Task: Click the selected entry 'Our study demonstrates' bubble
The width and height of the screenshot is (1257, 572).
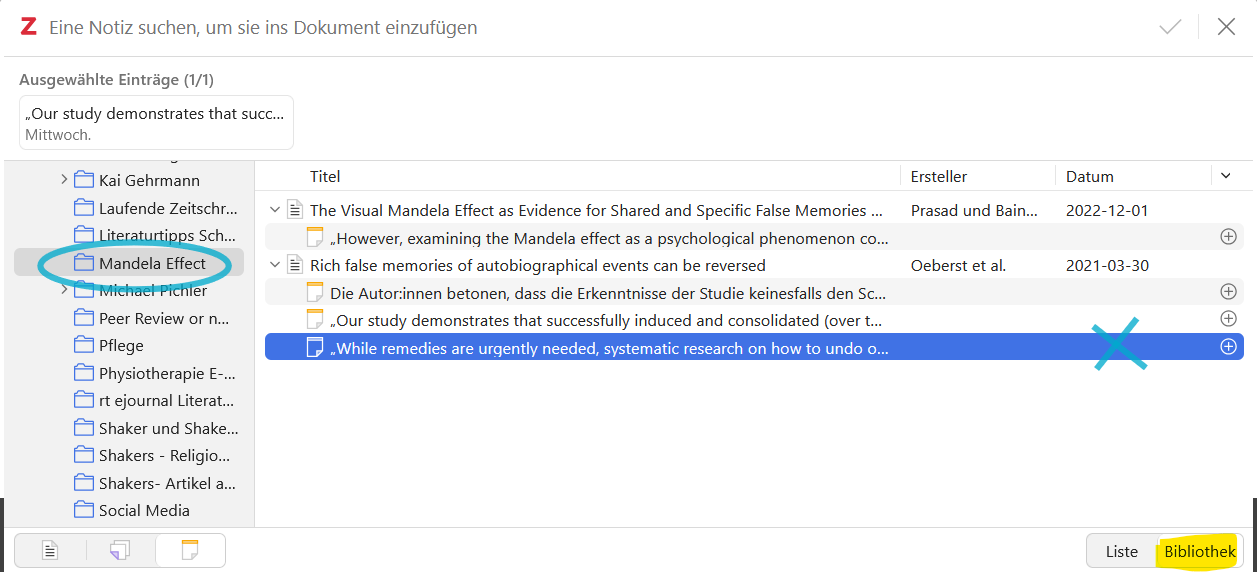Action: coord(156,122)
